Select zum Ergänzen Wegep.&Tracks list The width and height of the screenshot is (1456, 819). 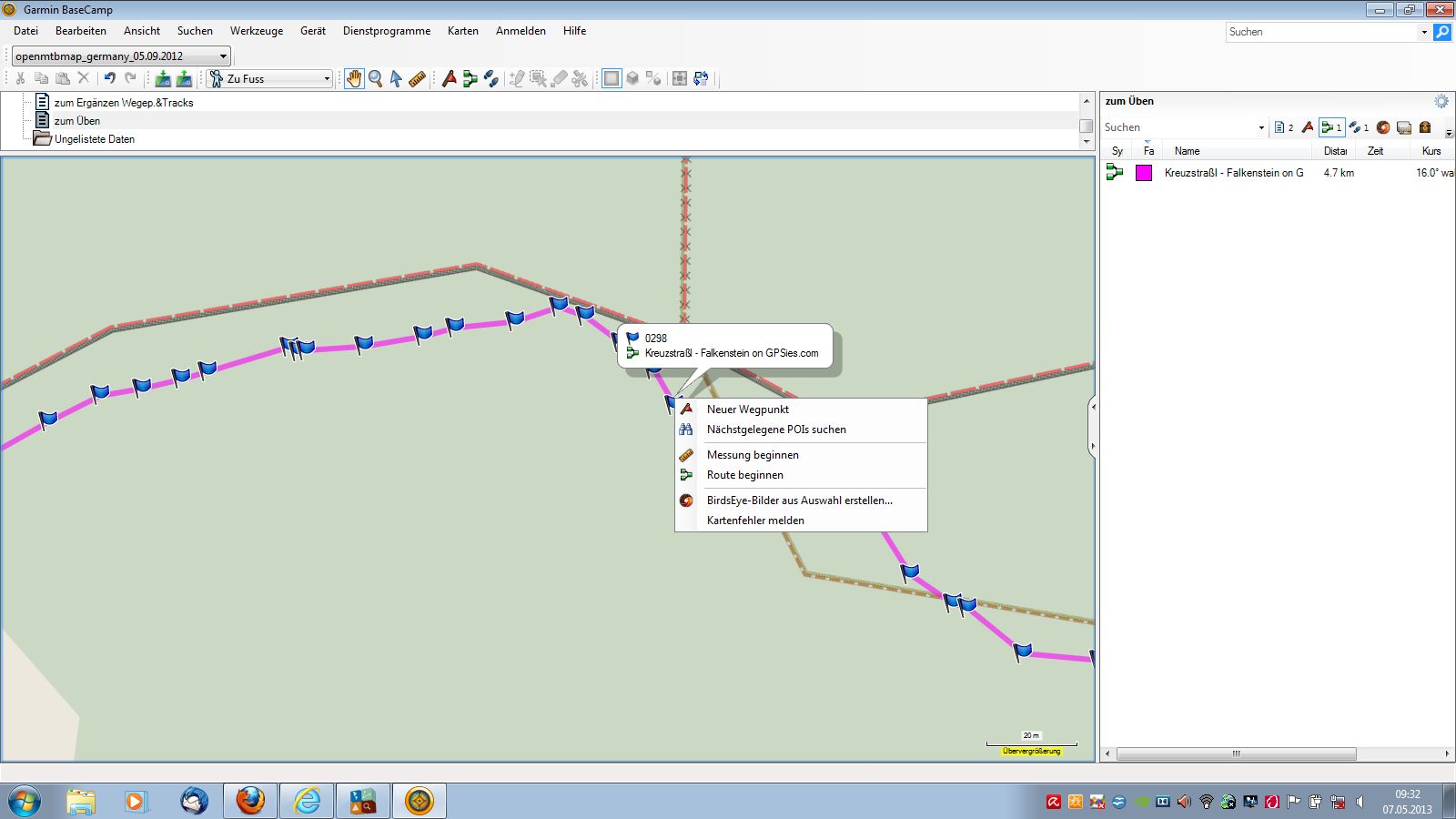point(124,103)
